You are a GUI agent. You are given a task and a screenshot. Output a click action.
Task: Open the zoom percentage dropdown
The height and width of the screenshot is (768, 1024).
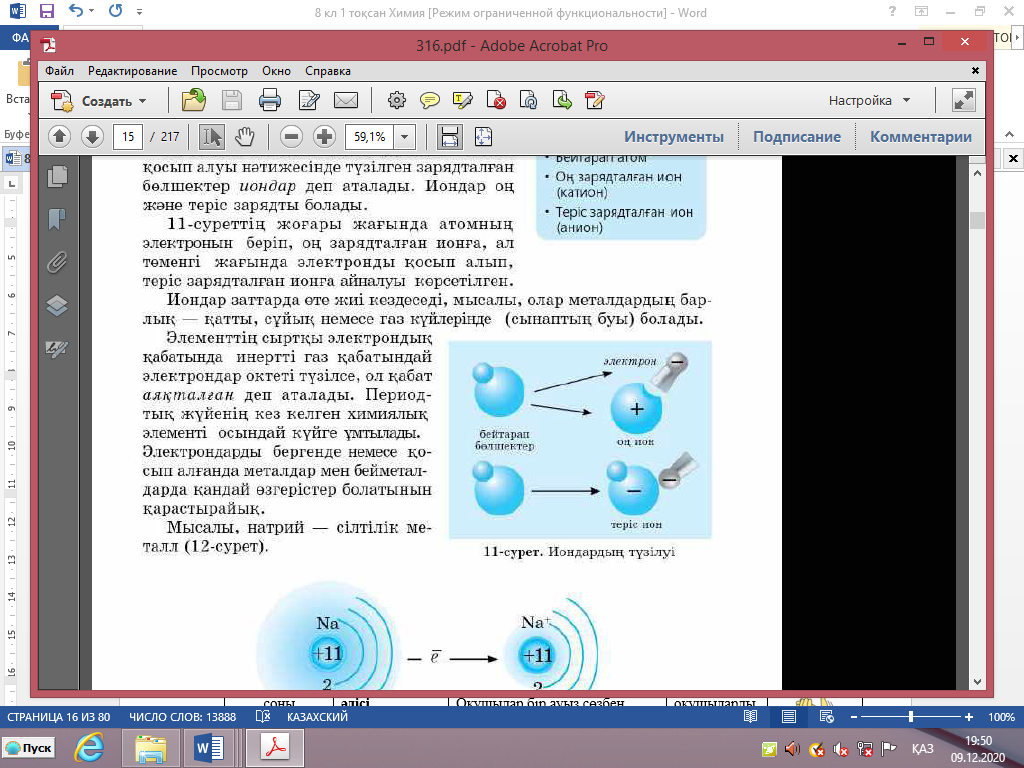coord(405,137)
